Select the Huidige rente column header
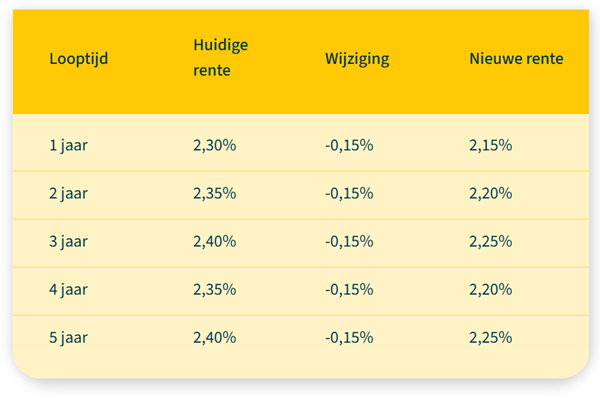This screenshot has width=600, height=397. [221, 57]
